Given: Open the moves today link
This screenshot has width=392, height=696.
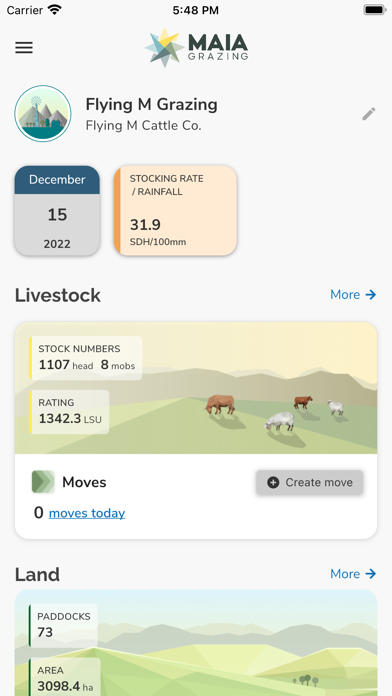Looking at the screenshot, I should [87, 513].
